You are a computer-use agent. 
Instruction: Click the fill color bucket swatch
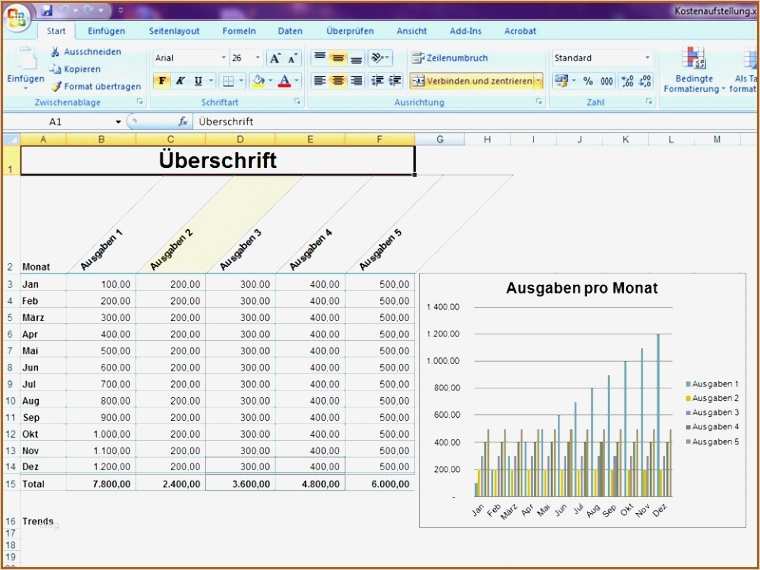pyautogui.click(x=259, y=80)
